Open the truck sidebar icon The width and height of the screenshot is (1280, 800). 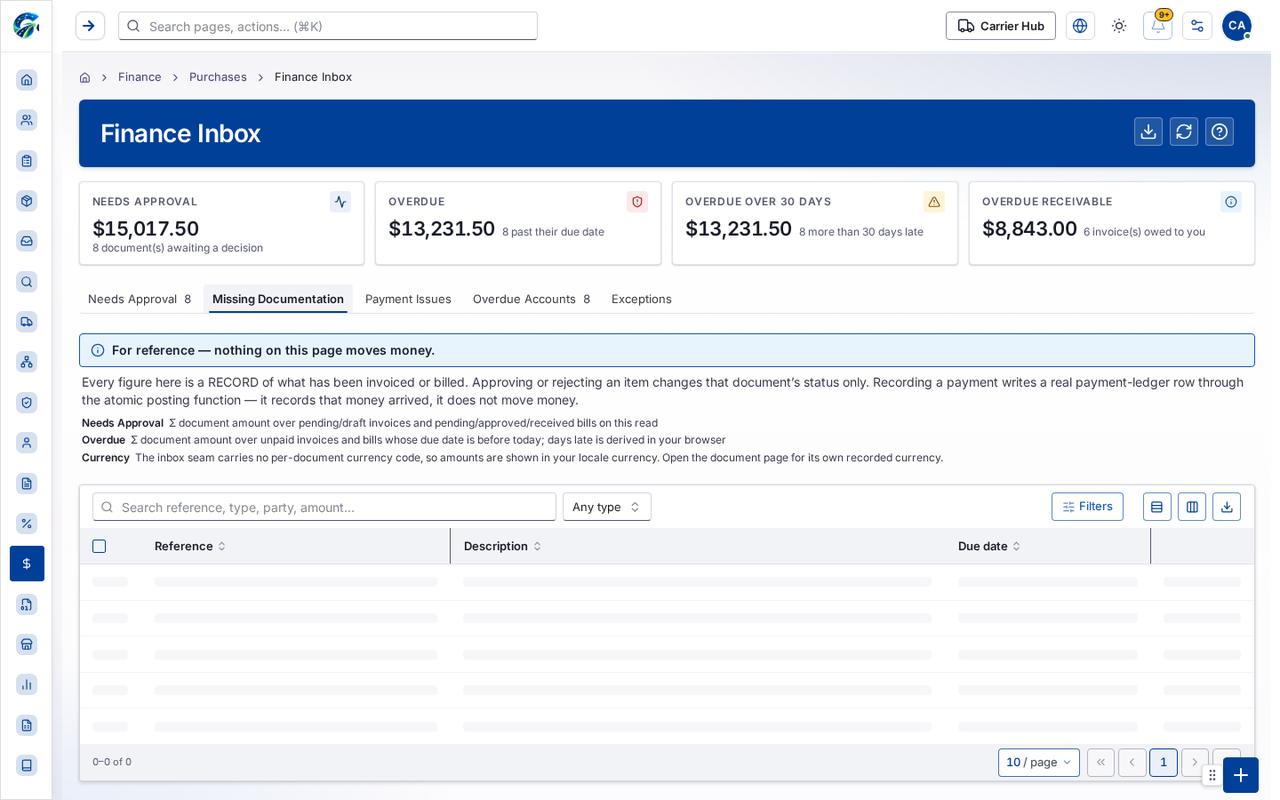coord(27,321)
